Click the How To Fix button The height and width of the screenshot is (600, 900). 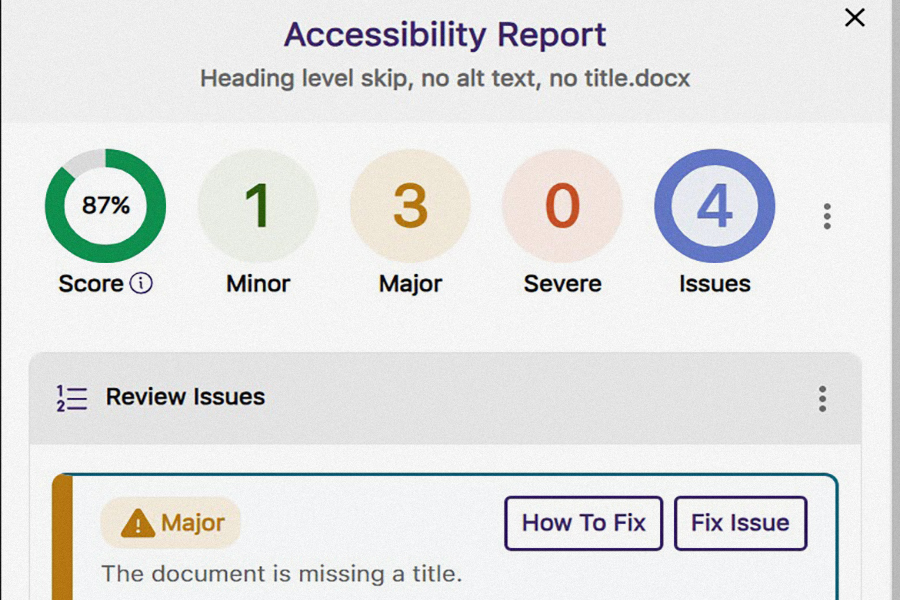[583, 522]
